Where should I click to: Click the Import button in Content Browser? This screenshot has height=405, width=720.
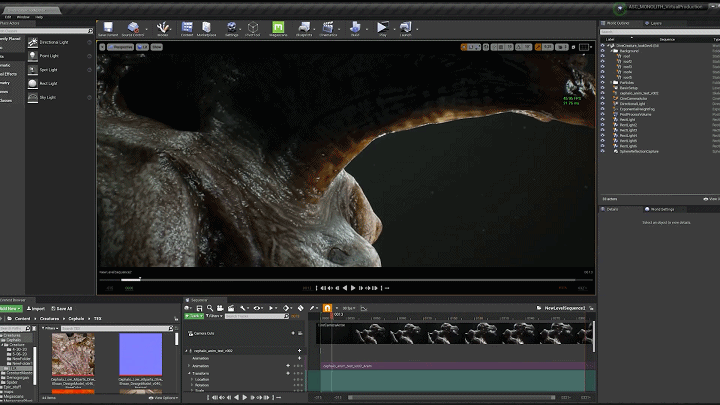click(37, 309)
